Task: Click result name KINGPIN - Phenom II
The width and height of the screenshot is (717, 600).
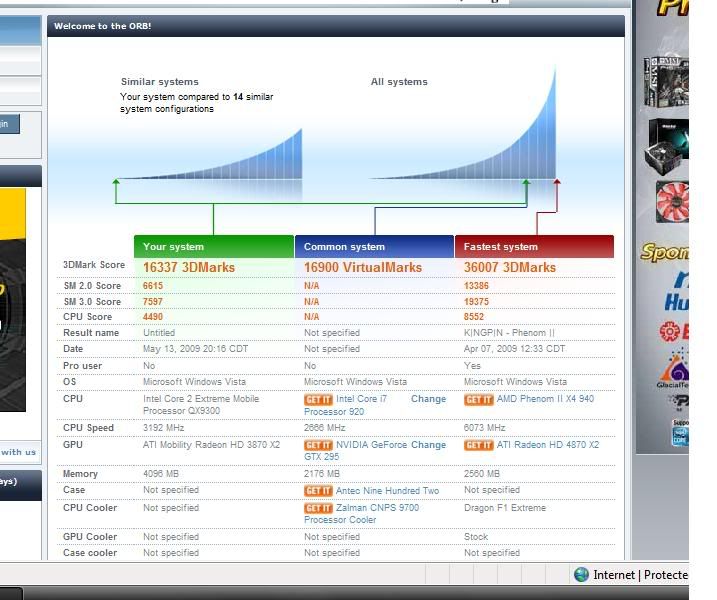Action: (509, 333)
